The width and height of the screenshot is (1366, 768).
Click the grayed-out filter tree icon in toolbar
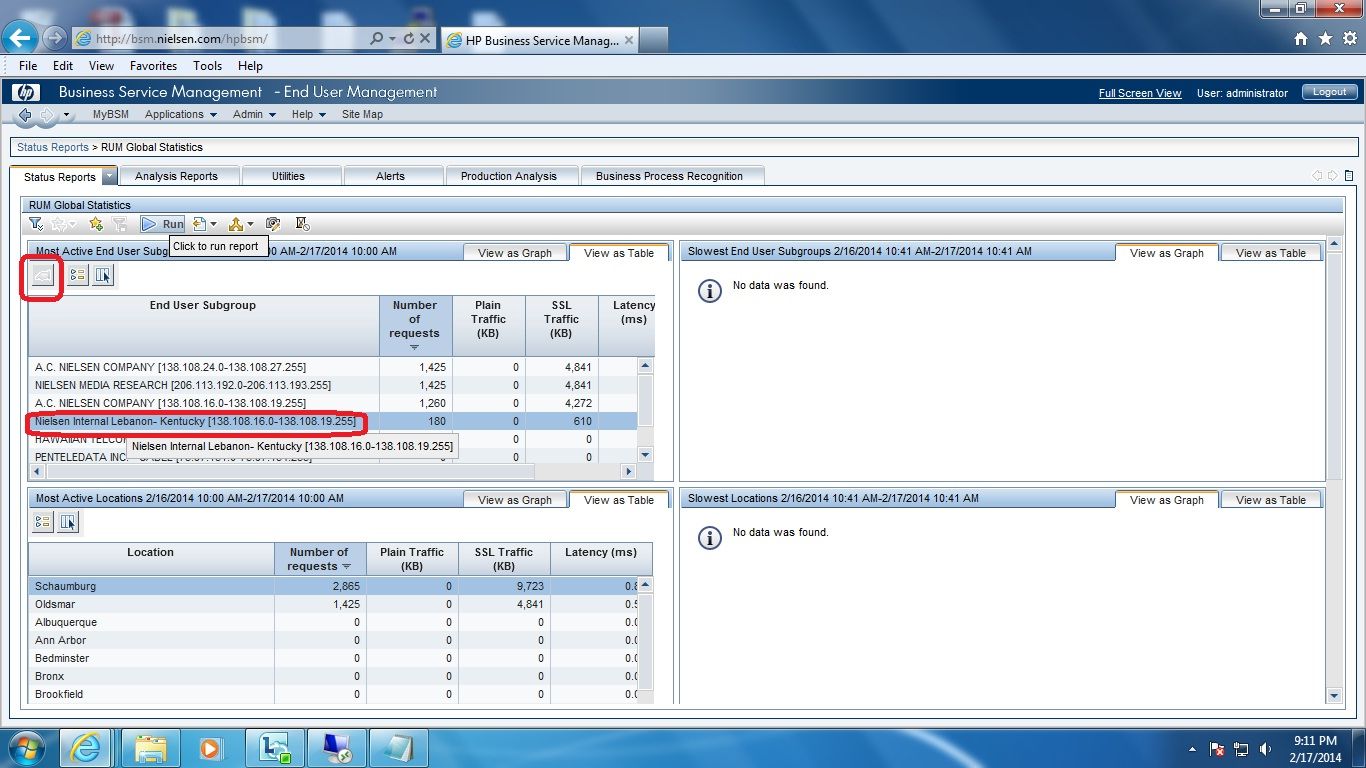tap(119, 224)
